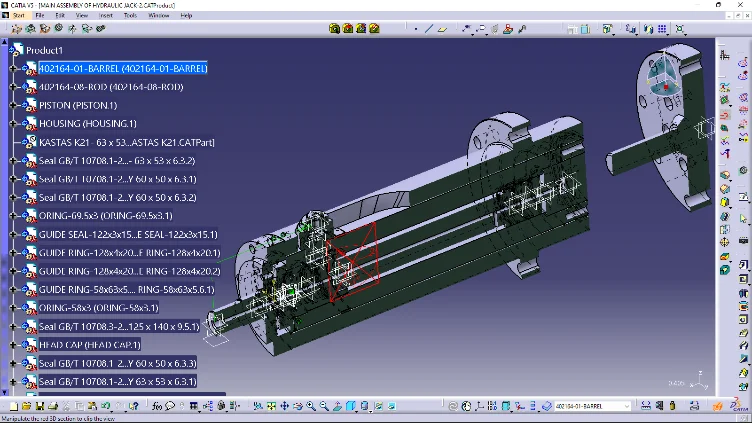This screenshot has height=423, width=752.
Task: Click the Zoom In magnifier icon
Action: [311, 406]
